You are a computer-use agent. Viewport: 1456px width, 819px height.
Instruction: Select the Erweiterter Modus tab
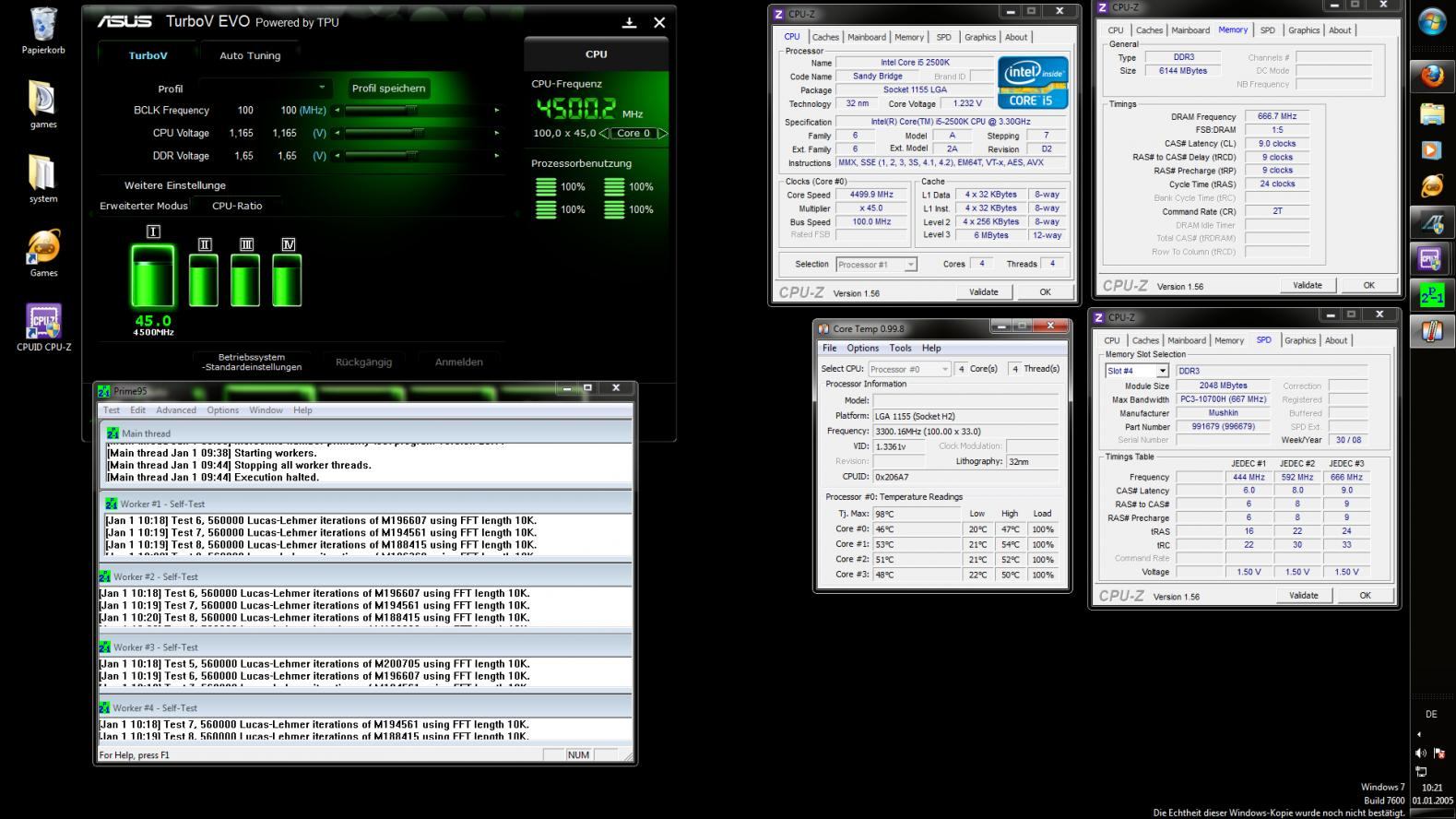click(x=143, y=206)
